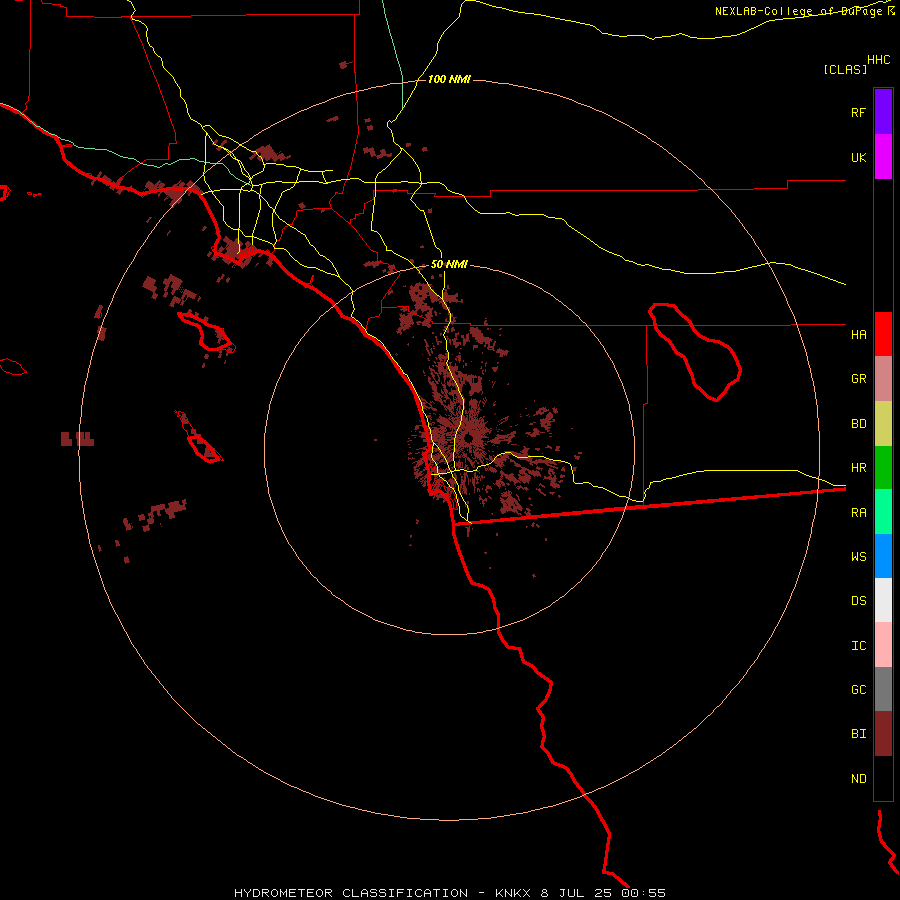The image size is (900, 900).
Task: Click the IC legend label
Action: point(858,646)
